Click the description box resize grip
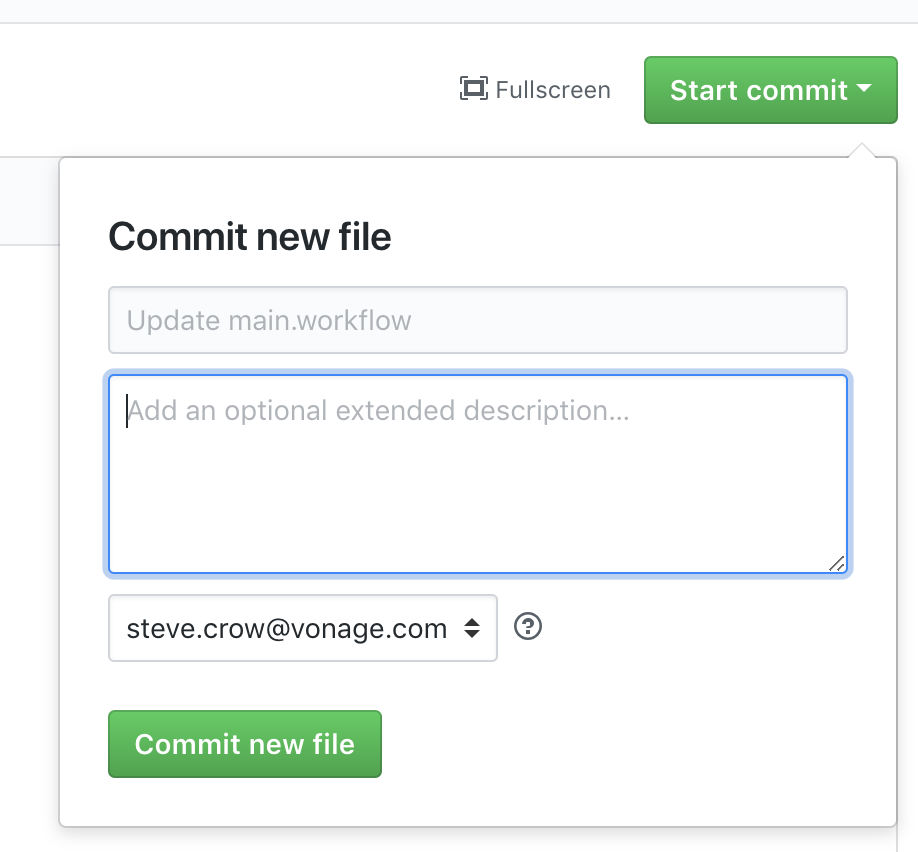This screenshot has width=918, height=852. tap(837, 563)
